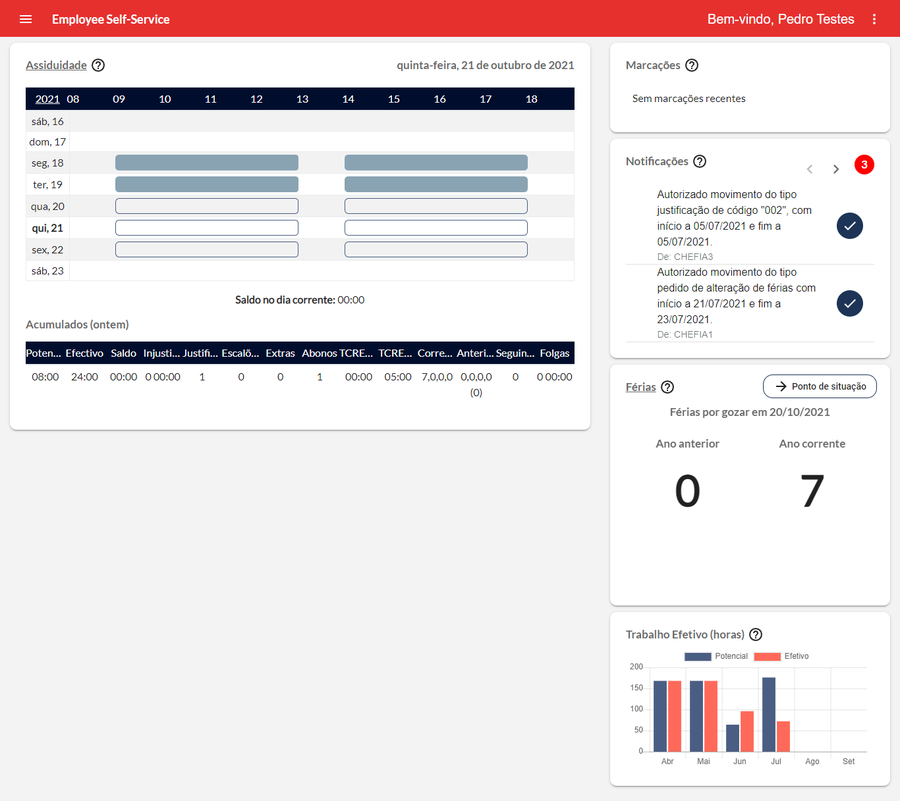Click the July Potencial bar in chart
Image resolution: width=900 pixels, height=801 pixels.
tap(769, 714)
